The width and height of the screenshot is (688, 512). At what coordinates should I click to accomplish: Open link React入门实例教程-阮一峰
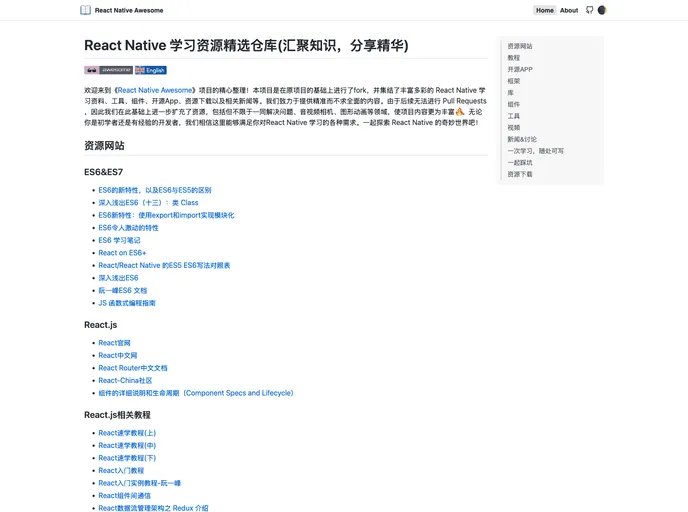(x=140, y=483)
